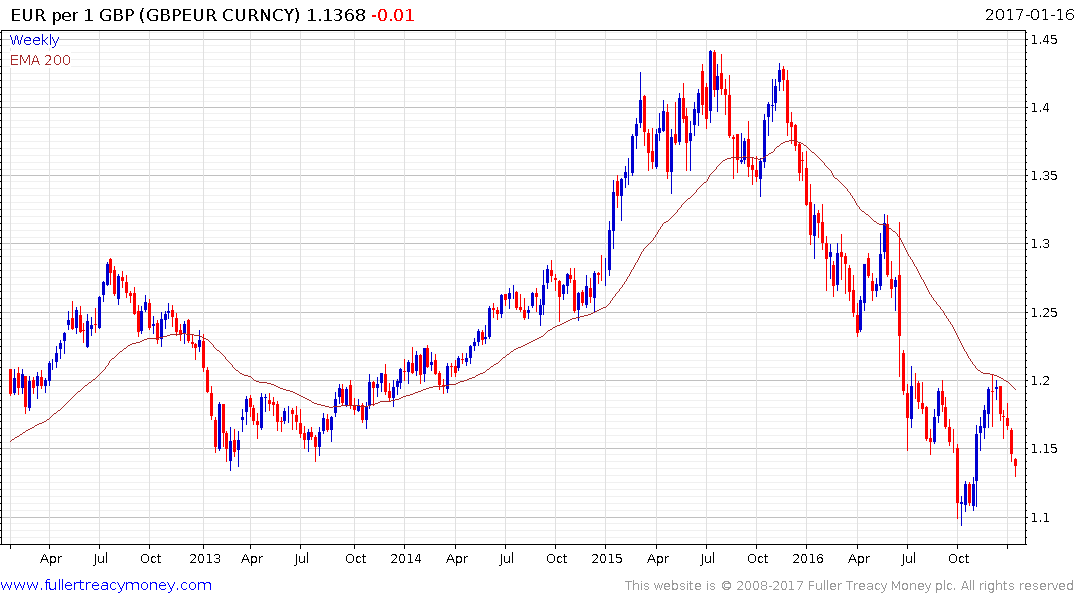Click the EMA 200 legend label
Image resolution: width=1075 pixels, height=600 pixels.
click(40, 60)
